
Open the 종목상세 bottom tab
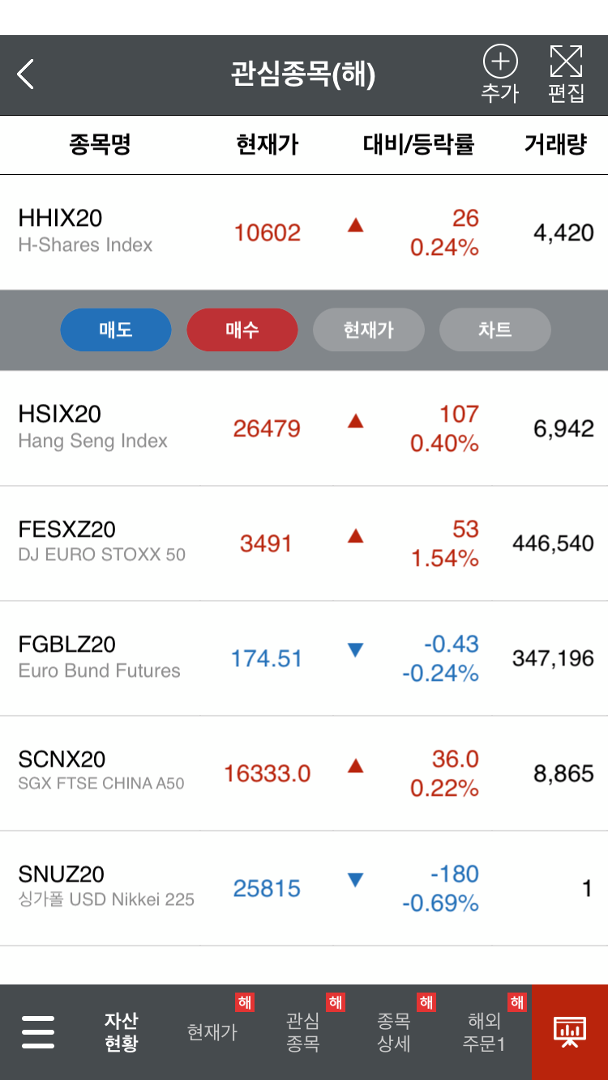(x=394, y=1032)
